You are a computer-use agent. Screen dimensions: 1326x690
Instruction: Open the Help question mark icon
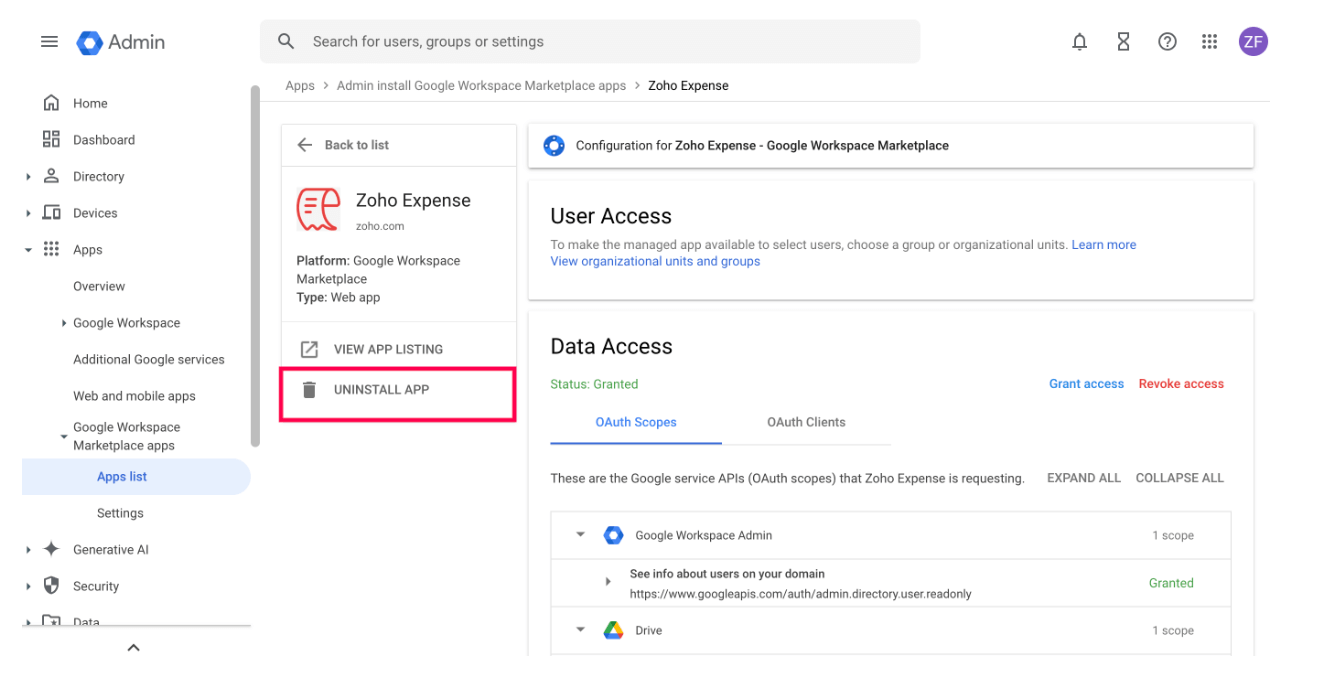point(1167,41)
